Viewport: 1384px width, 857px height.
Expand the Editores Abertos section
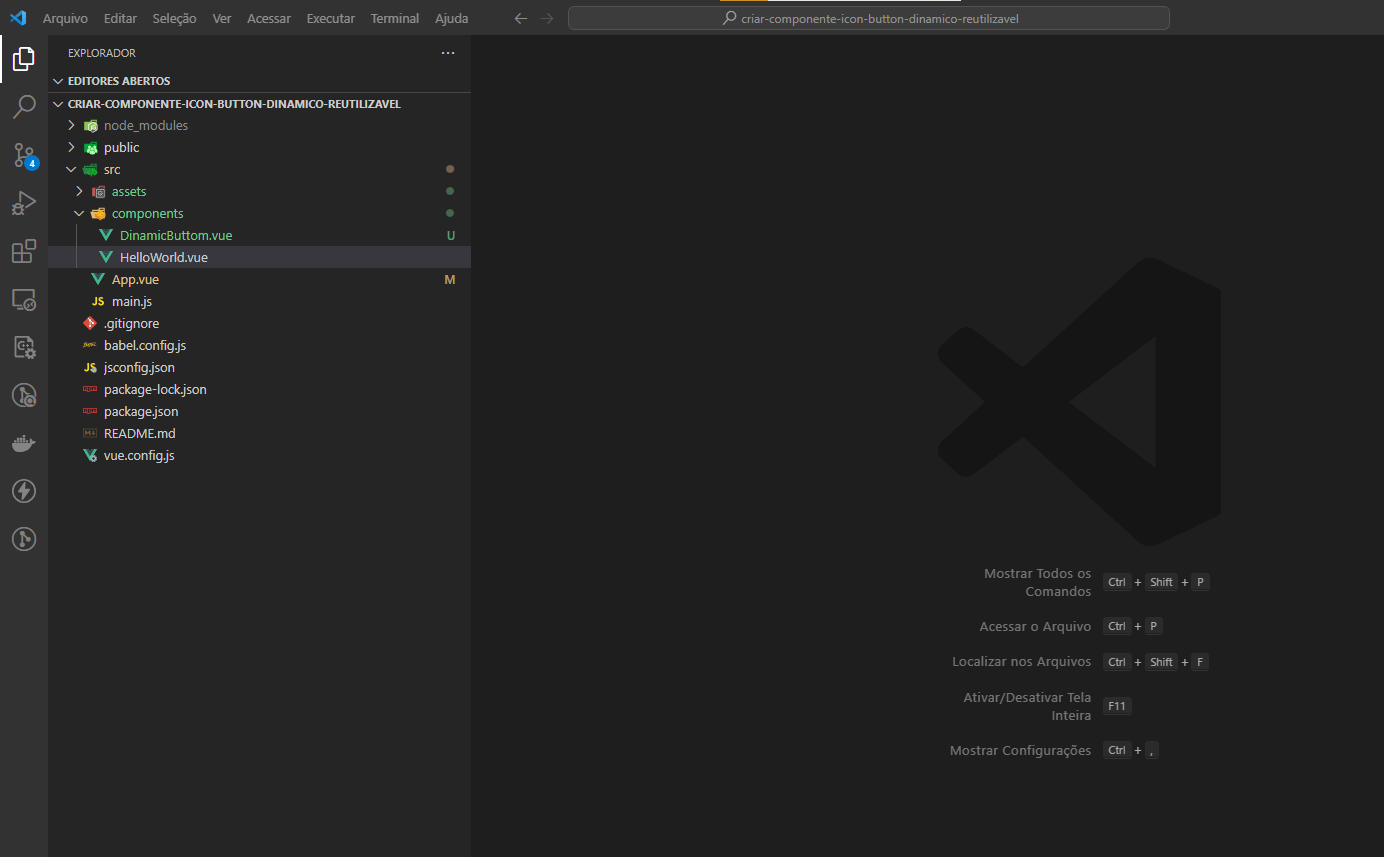click(x=118, y=81)
